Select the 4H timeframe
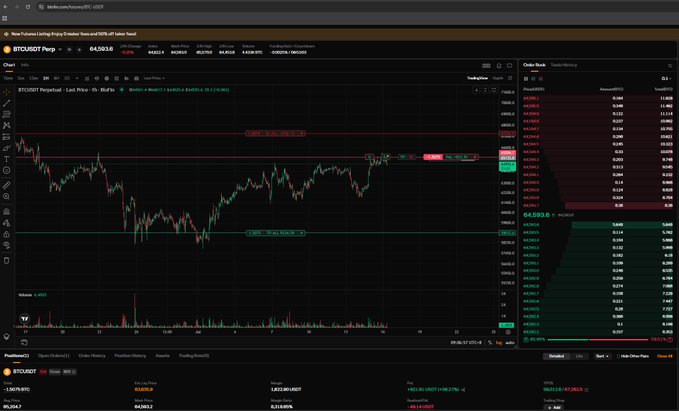 pyautogui.click(x=56, y=78)
